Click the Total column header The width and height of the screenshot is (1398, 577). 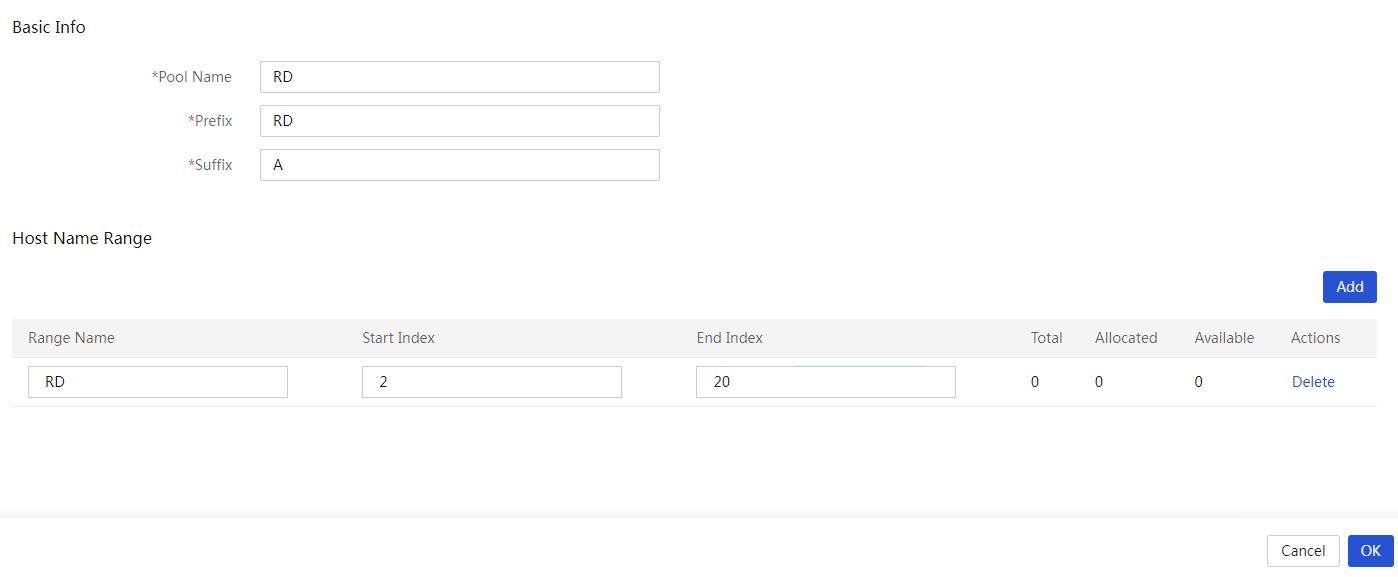pyautogui.click(x=1047, y=338)
